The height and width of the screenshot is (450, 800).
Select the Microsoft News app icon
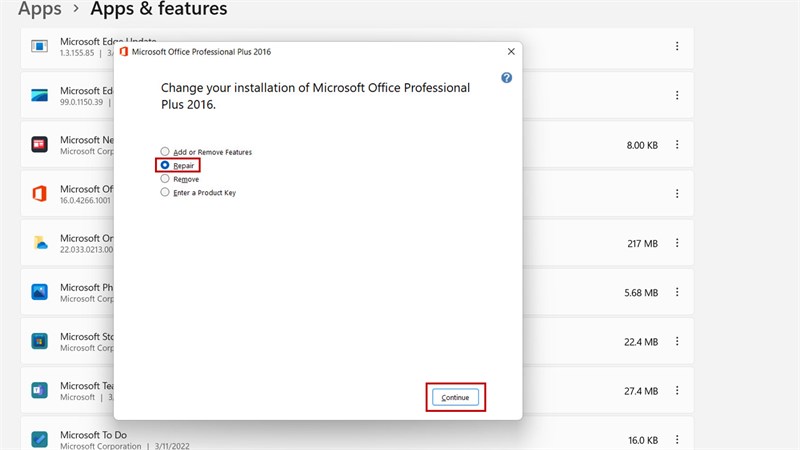[x=40, y=144]
